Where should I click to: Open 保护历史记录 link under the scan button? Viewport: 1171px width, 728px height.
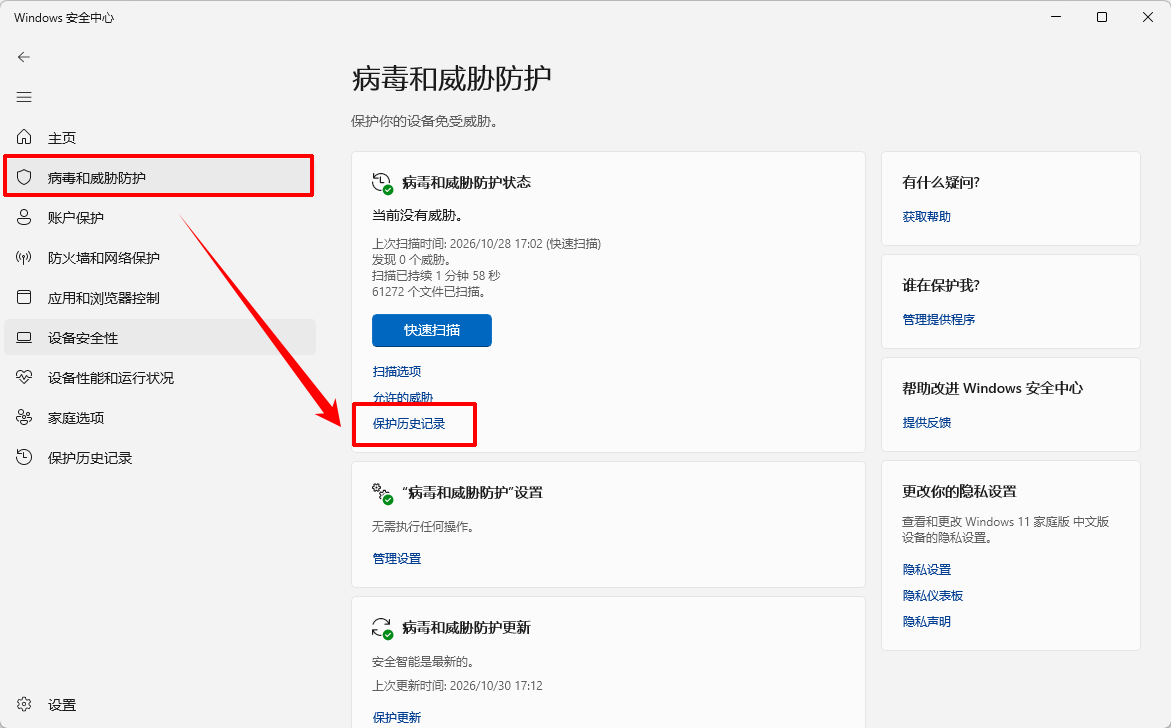(x=409, y=423)
